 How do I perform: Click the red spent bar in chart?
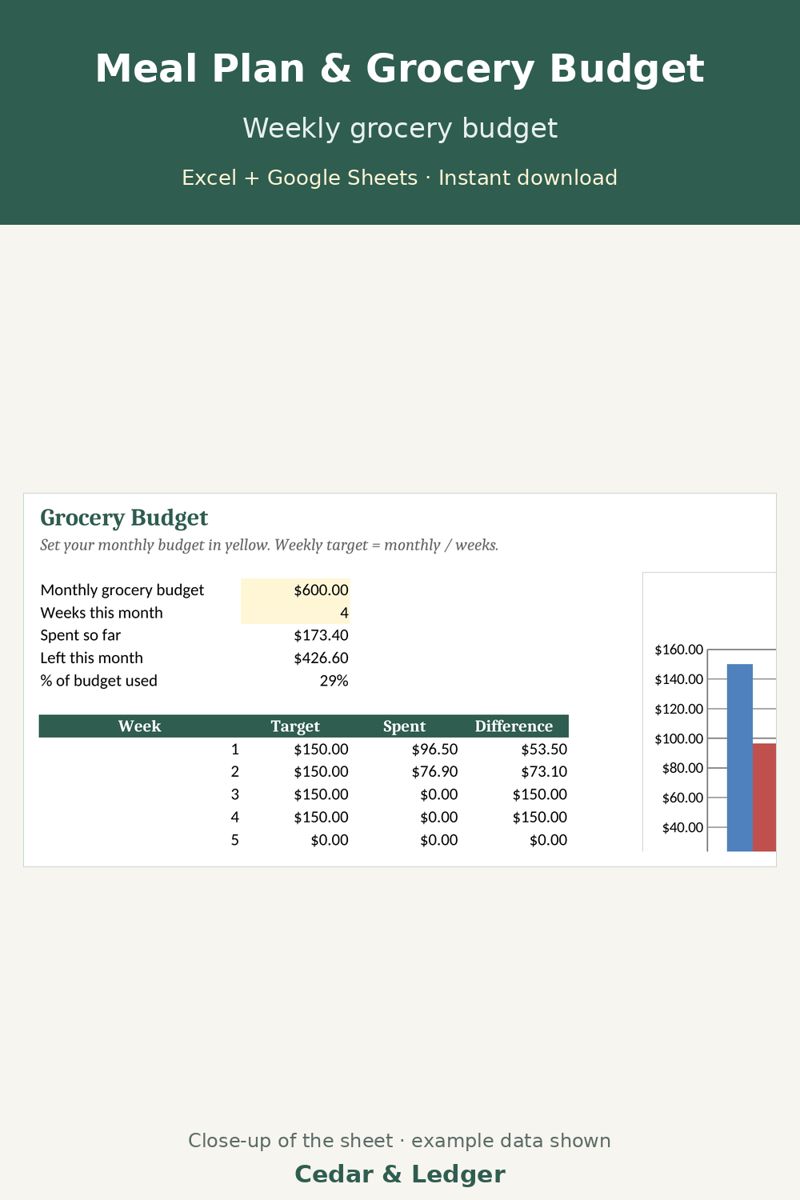pyautogui.click(x=765, y=798)
